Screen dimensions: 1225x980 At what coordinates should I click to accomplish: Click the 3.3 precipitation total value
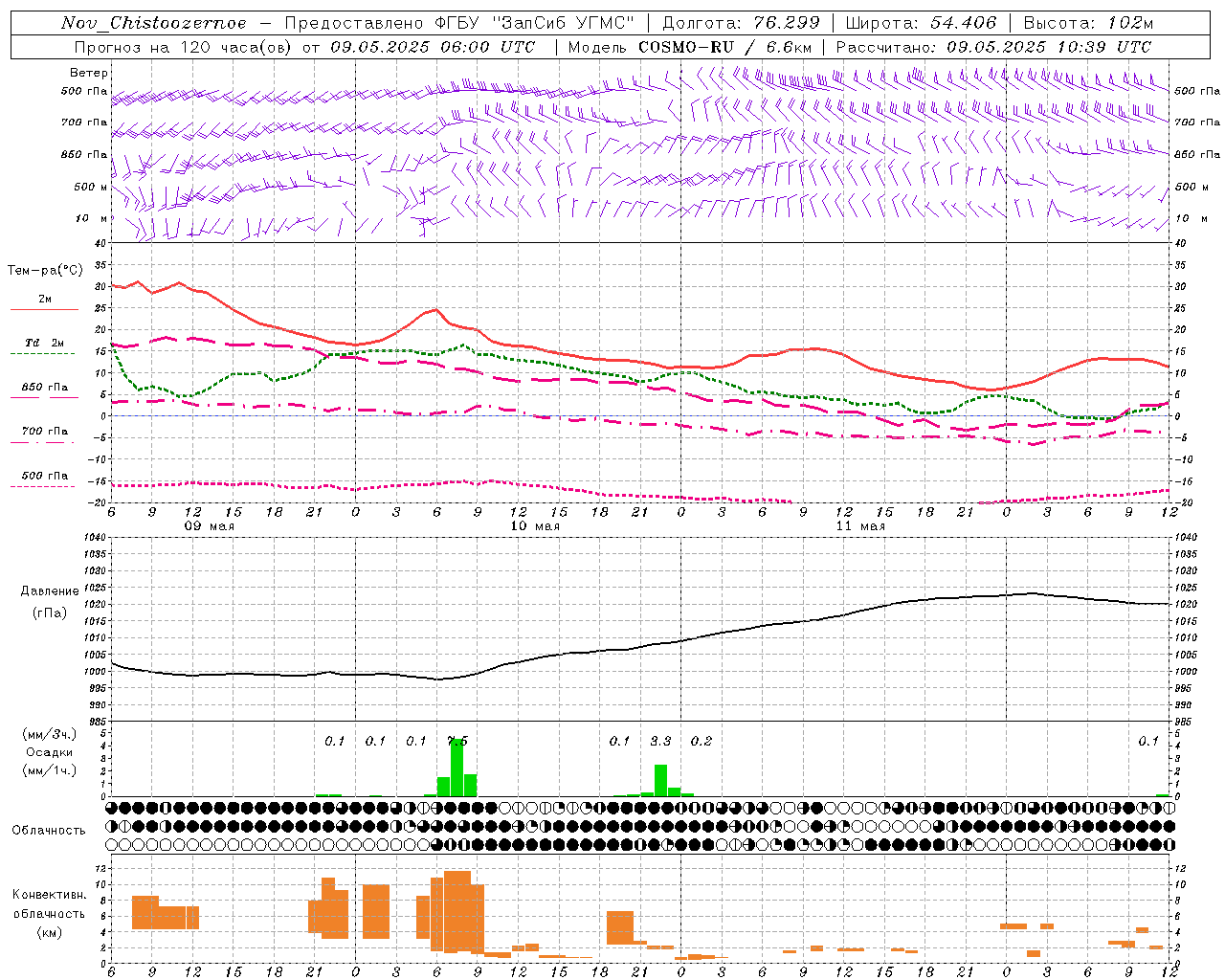click(660, 741)
